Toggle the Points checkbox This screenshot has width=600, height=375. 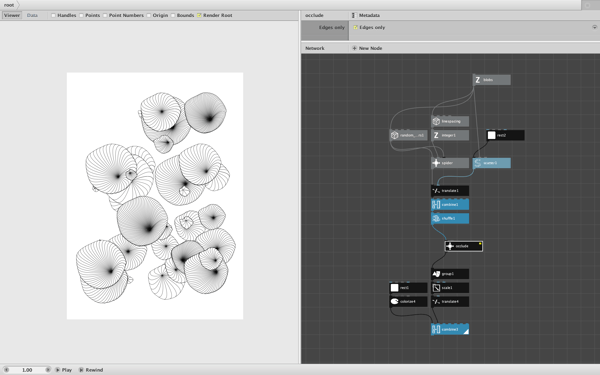pyautogui.click(x=81, y=15)
